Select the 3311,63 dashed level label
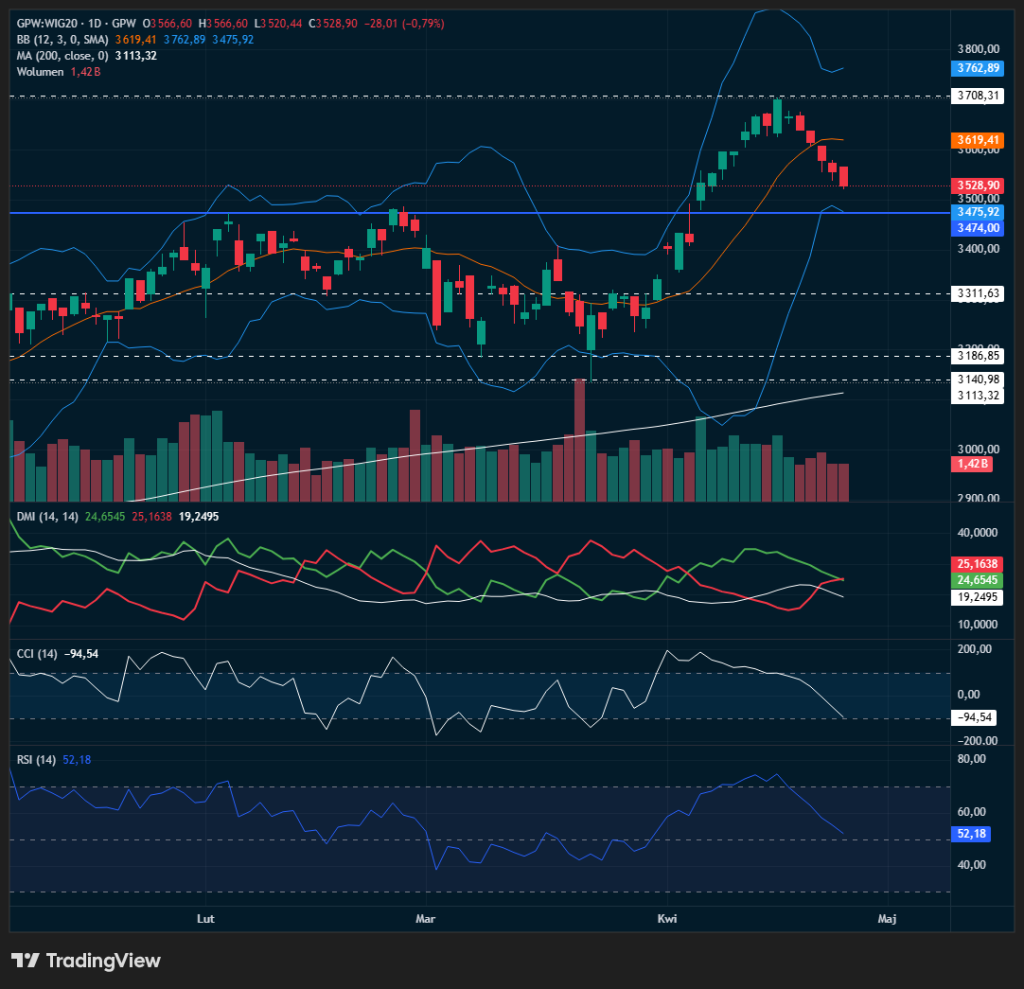 pyautogui.click(x=978, y=293)
